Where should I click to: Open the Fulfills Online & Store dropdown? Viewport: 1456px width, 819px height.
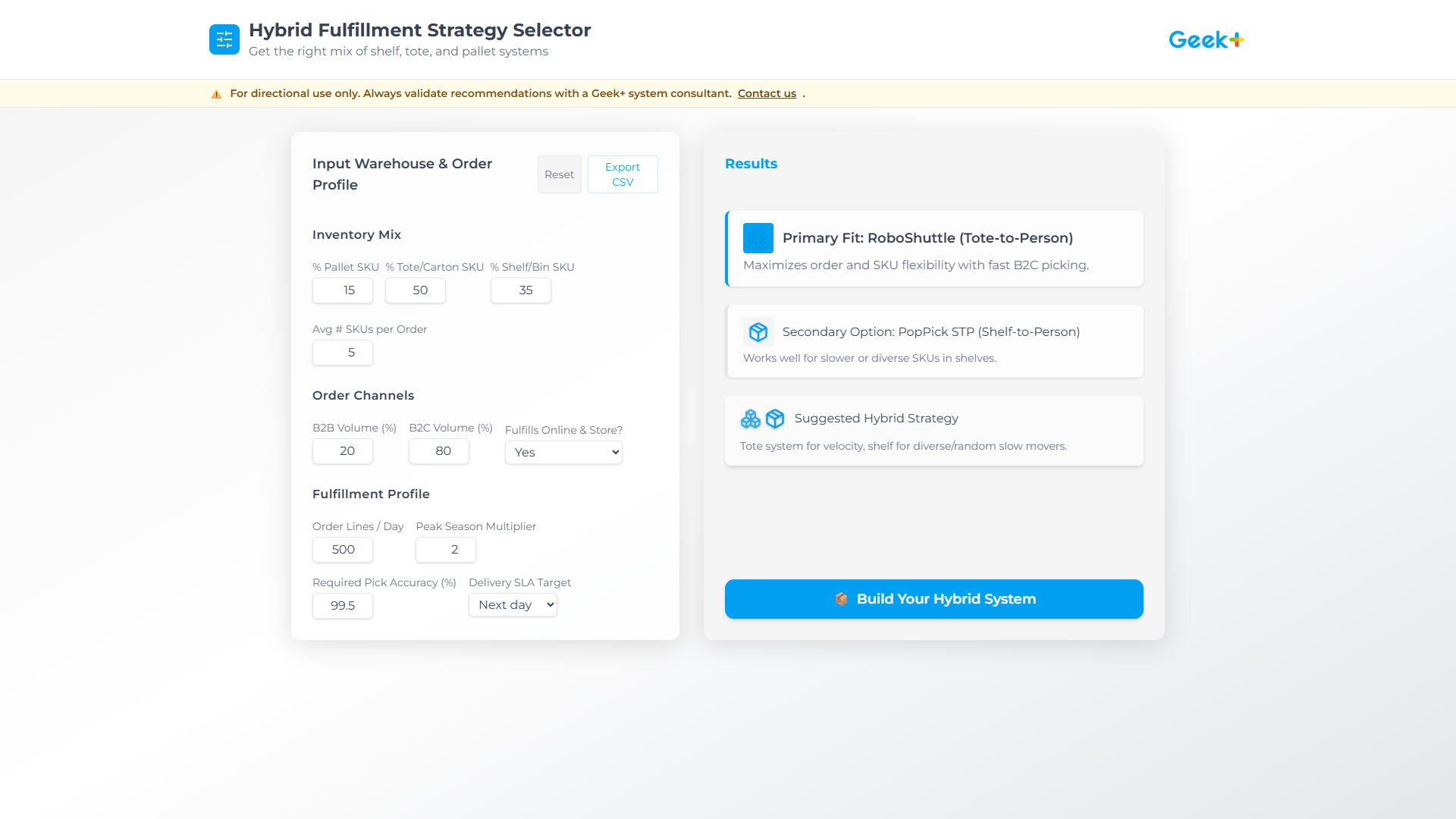click(x=563, y=452)
